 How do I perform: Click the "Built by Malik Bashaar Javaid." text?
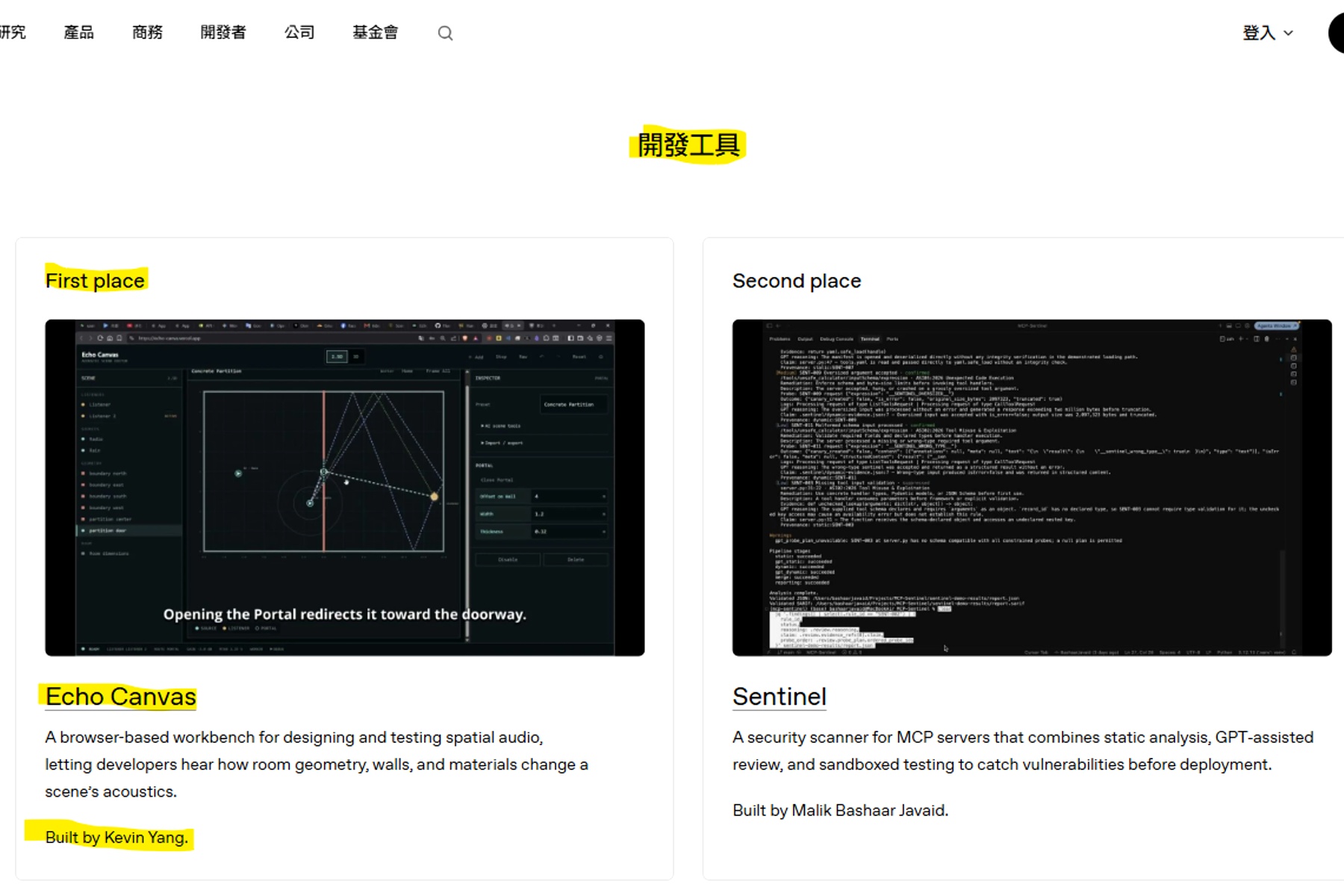point(841,810)
